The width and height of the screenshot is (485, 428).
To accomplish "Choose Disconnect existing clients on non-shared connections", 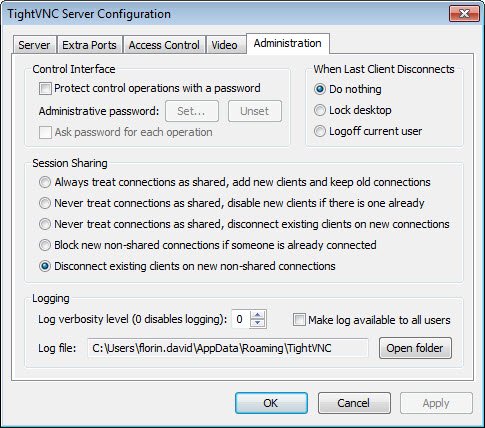I will coord(45,266).
